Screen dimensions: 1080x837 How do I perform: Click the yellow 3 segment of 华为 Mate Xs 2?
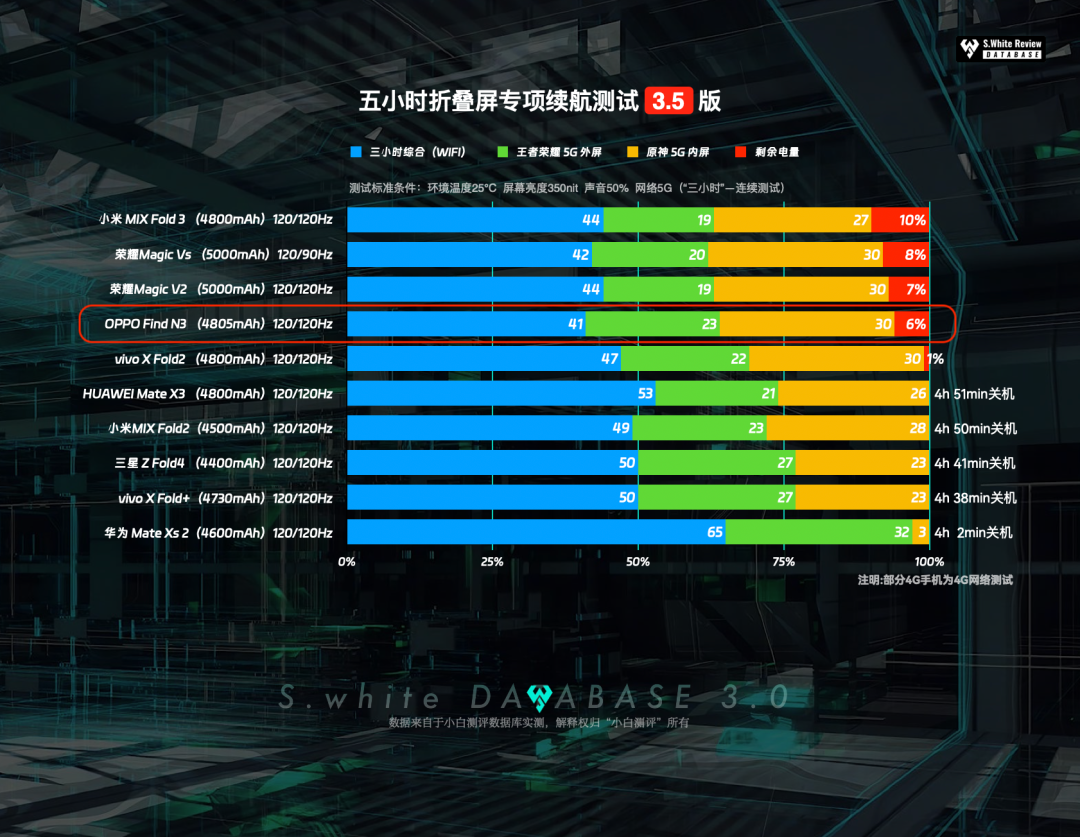(x=921, y=532)
